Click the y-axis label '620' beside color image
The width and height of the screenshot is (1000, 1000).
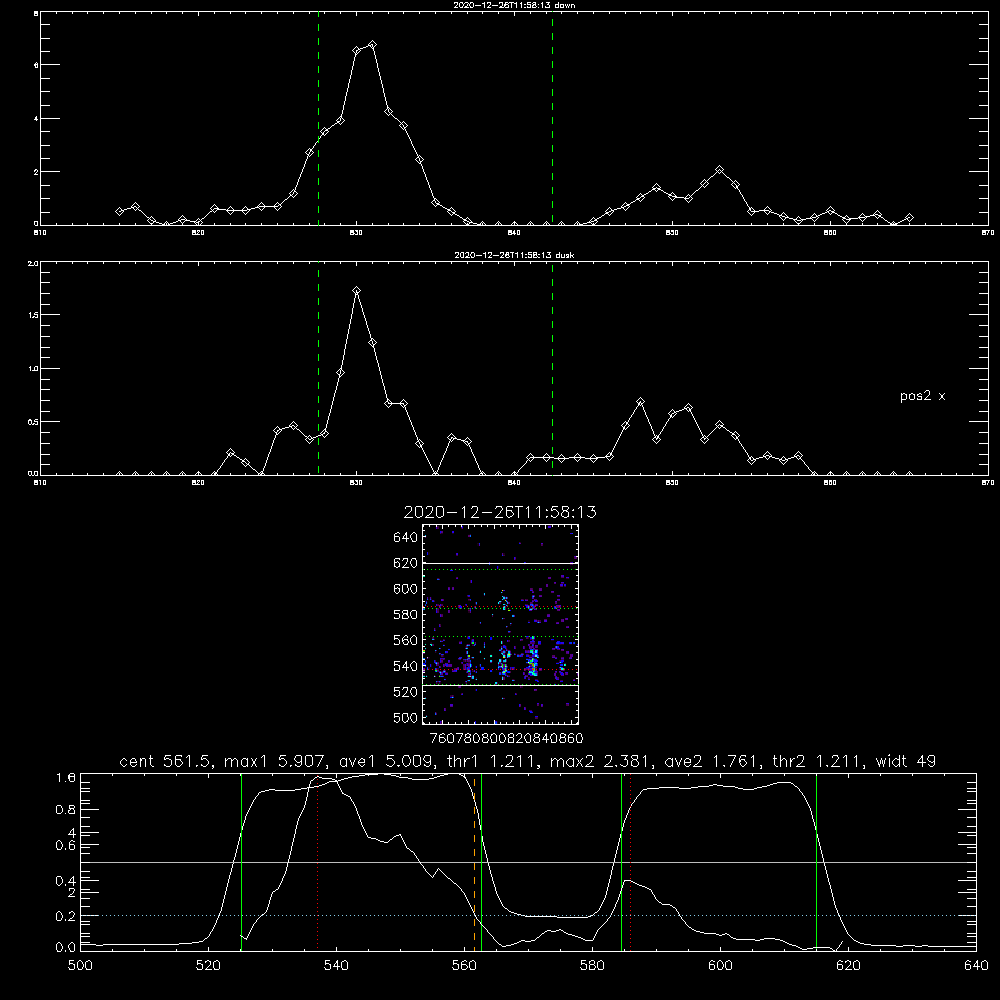click(x=406, y=563)
